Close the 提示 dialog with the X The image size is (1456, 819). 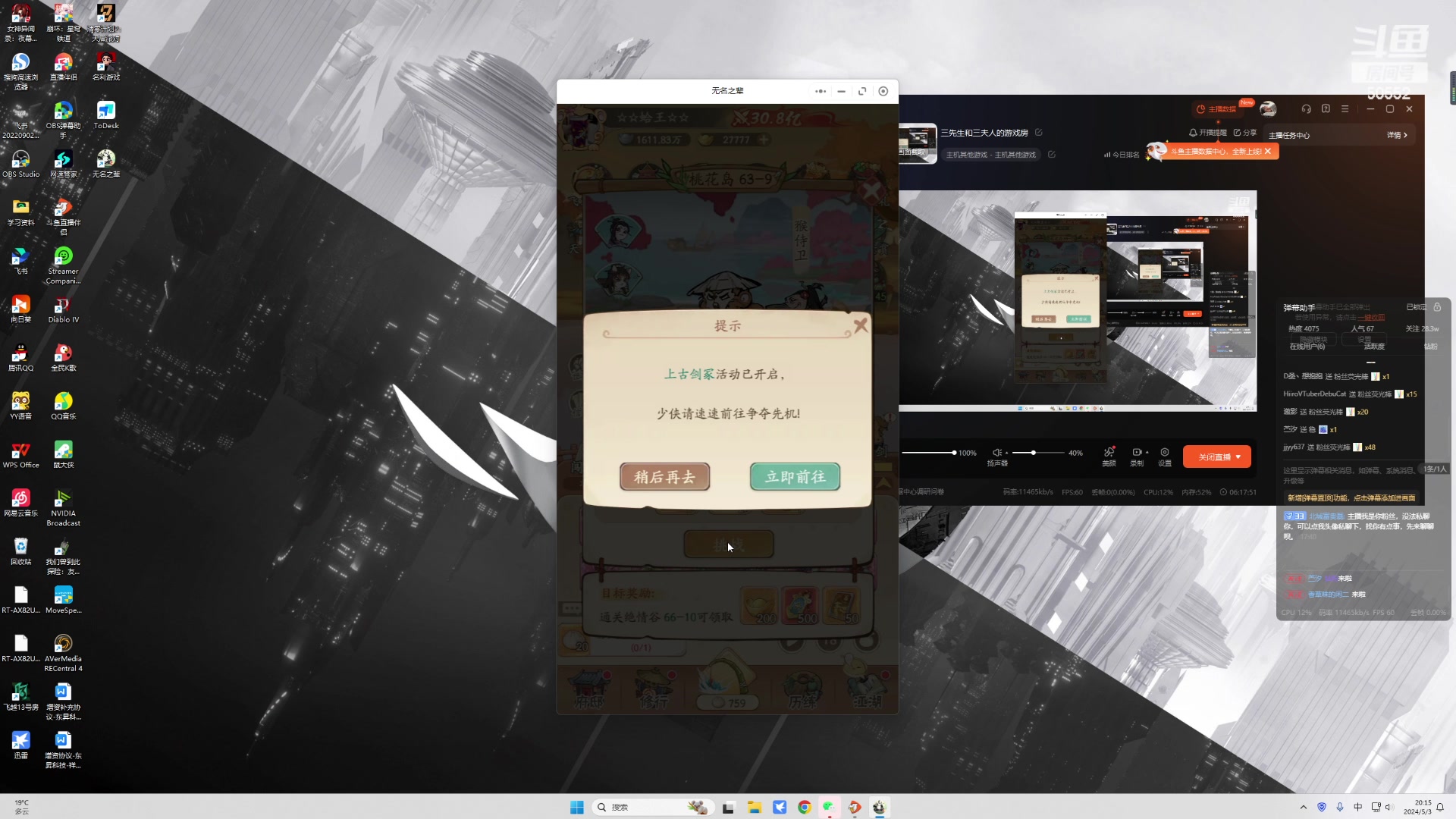860,326
